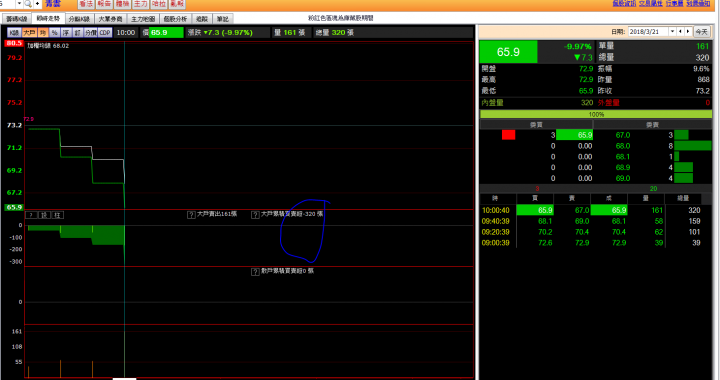720x380 pixels.
Task: Click the 68.1 ask price in order book
Action: click(x=623, y=157)
